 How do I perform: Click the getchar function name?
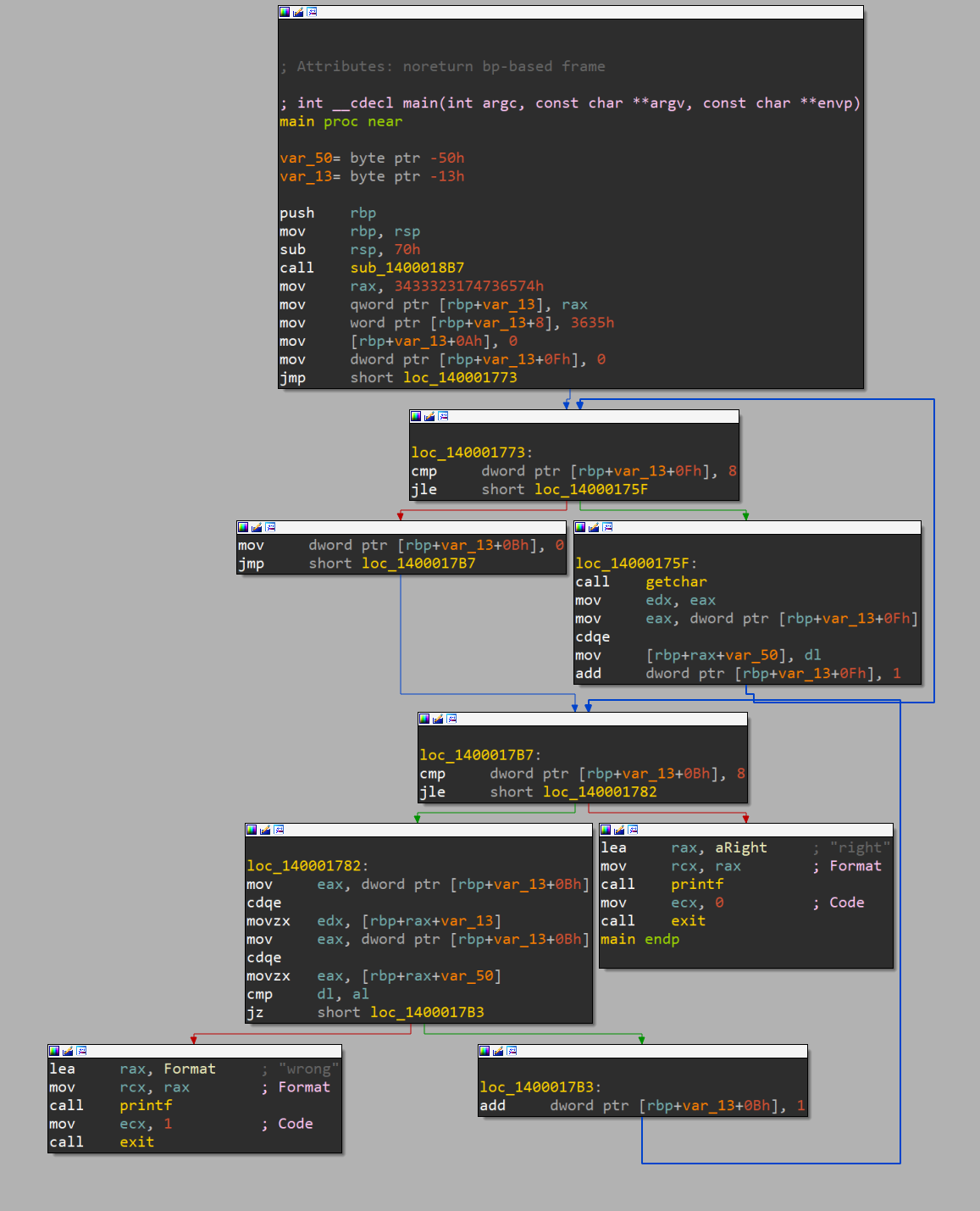pos(675,582)
